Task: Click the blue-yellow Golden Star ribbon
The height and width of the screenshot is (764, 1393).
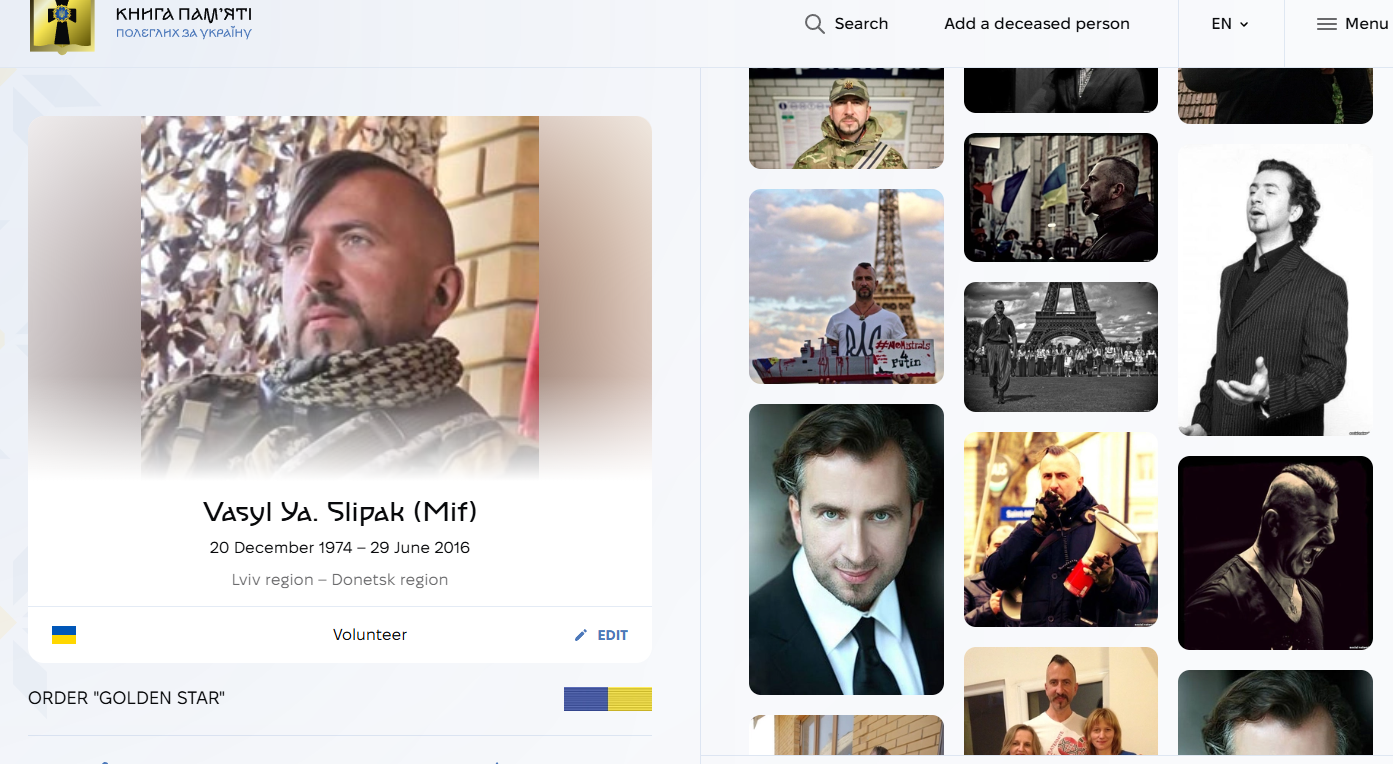Action: (607, 699)
